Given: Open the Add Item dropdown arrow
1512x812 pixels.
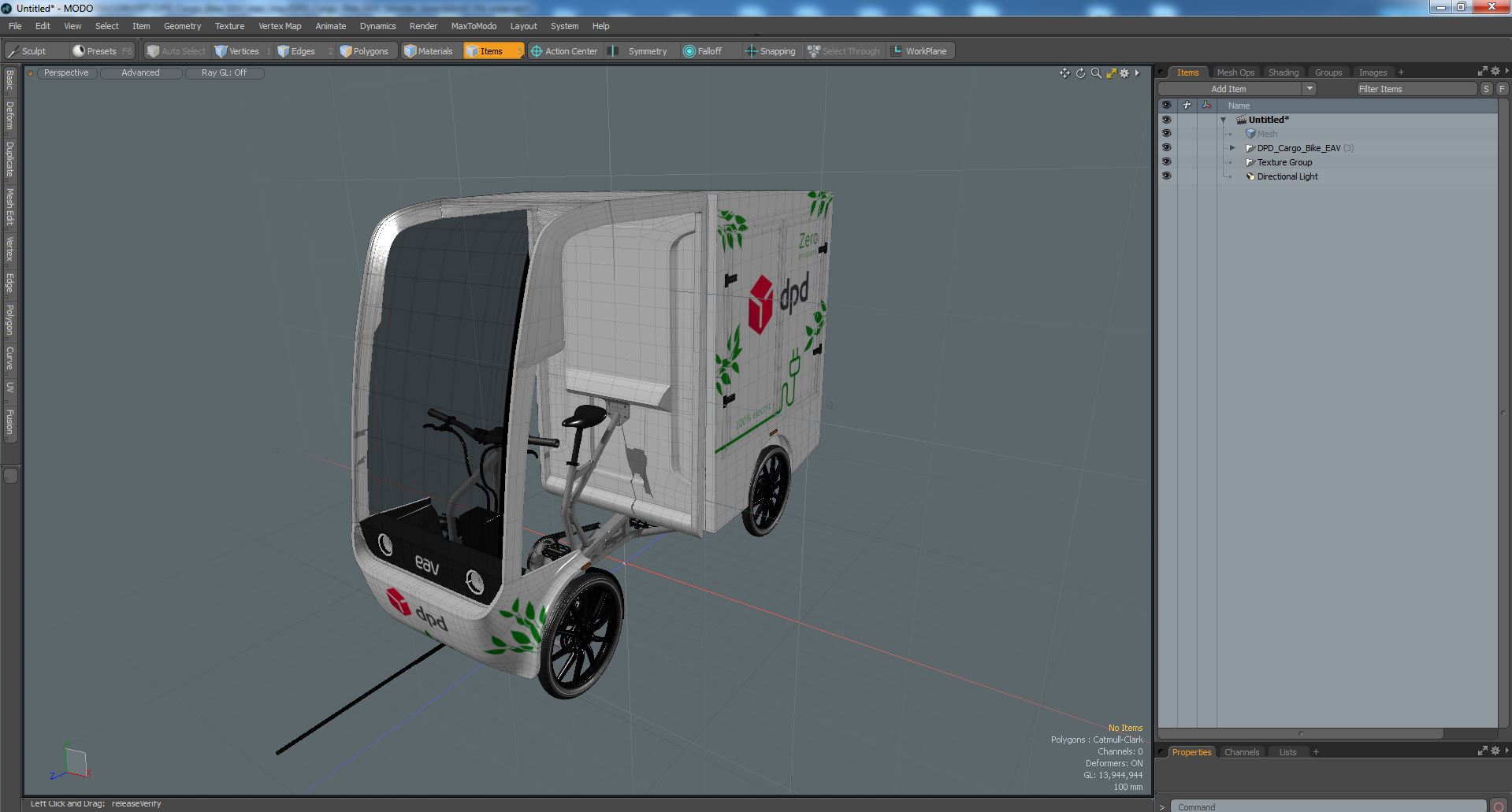Looking at the screenshot, I should coord(1310,89).
